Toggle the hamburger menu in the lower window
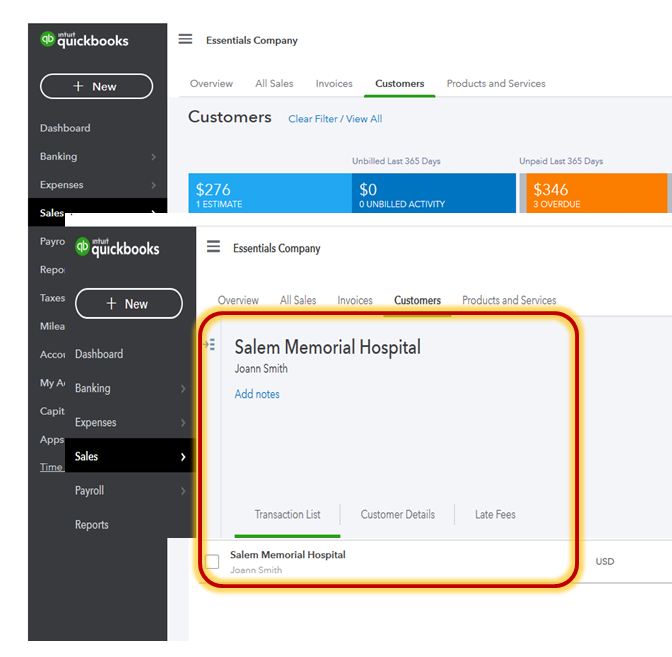672x657 pixels. [213, 246]
